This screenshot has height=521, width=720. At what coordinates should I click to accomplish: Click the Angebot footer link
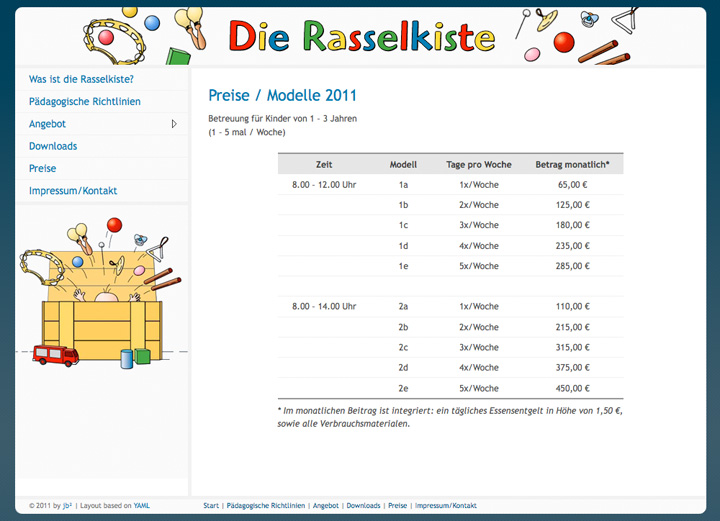(x=326, y=505)
